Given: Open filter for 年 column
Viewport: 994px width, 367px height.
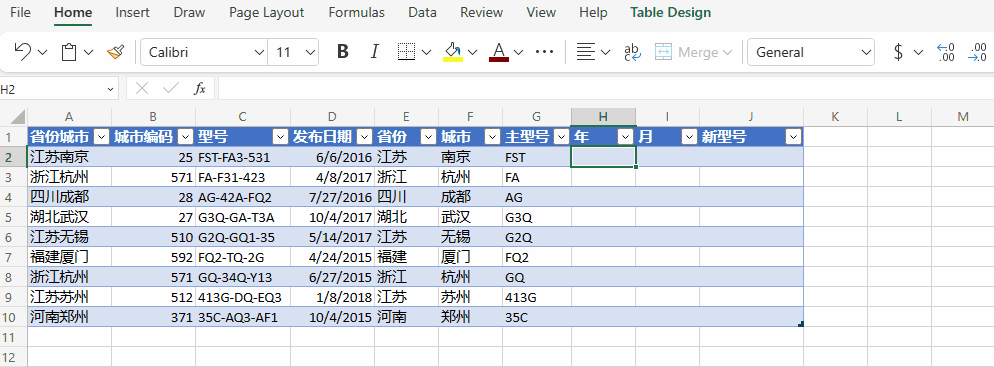Looking at the screenshot, I should tap(626, 136).
